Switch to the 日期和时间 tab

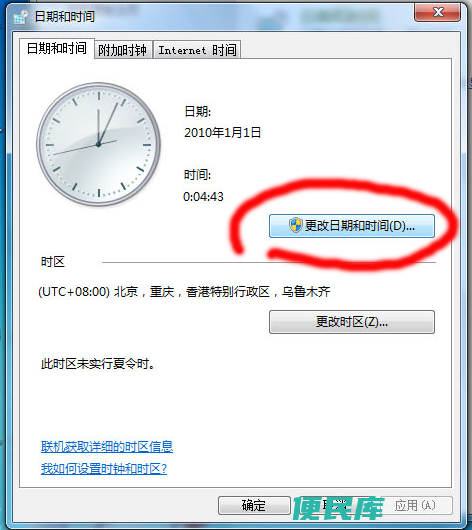[56, 49]
